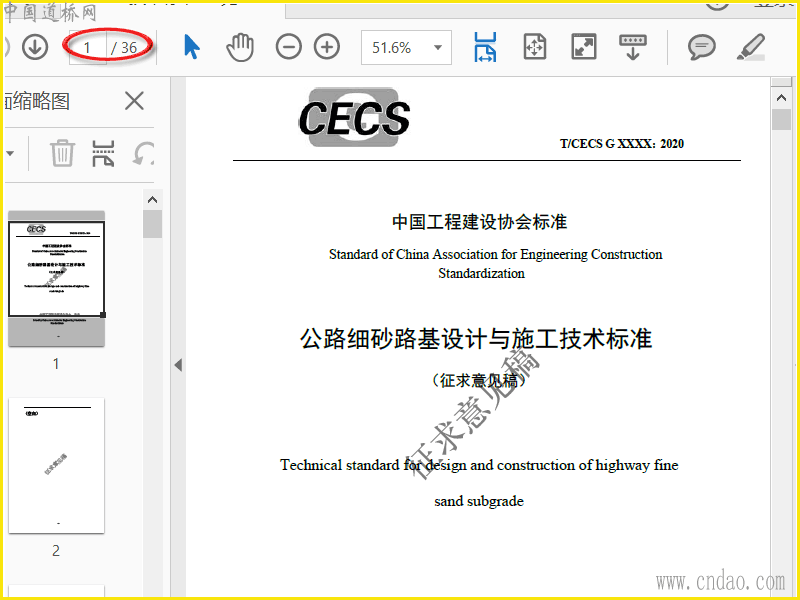Zoom in with the plus button
Viewport: 800px width, 600px height.
[x=327, y=47]
